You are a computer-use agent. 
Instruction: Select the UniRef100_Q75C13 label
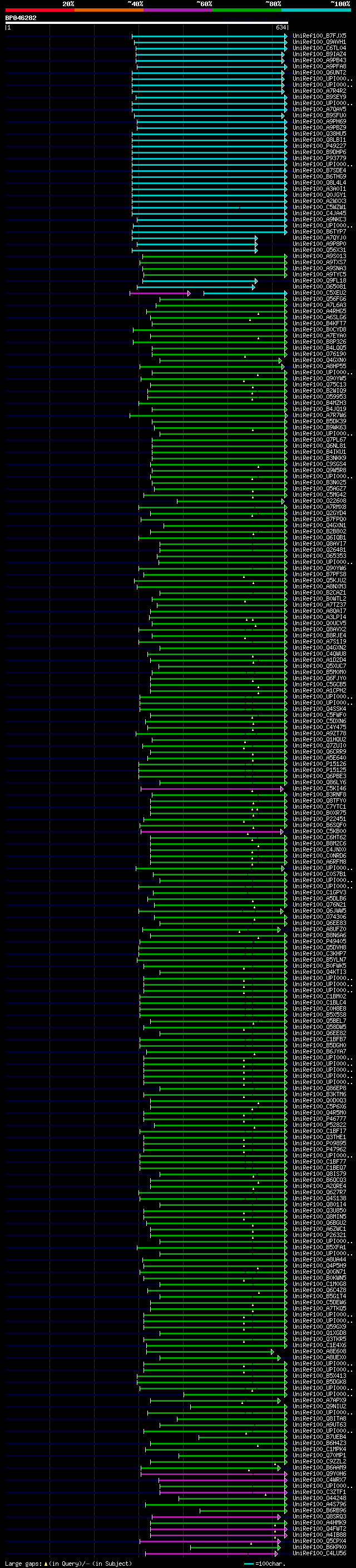tap(319, 385)
